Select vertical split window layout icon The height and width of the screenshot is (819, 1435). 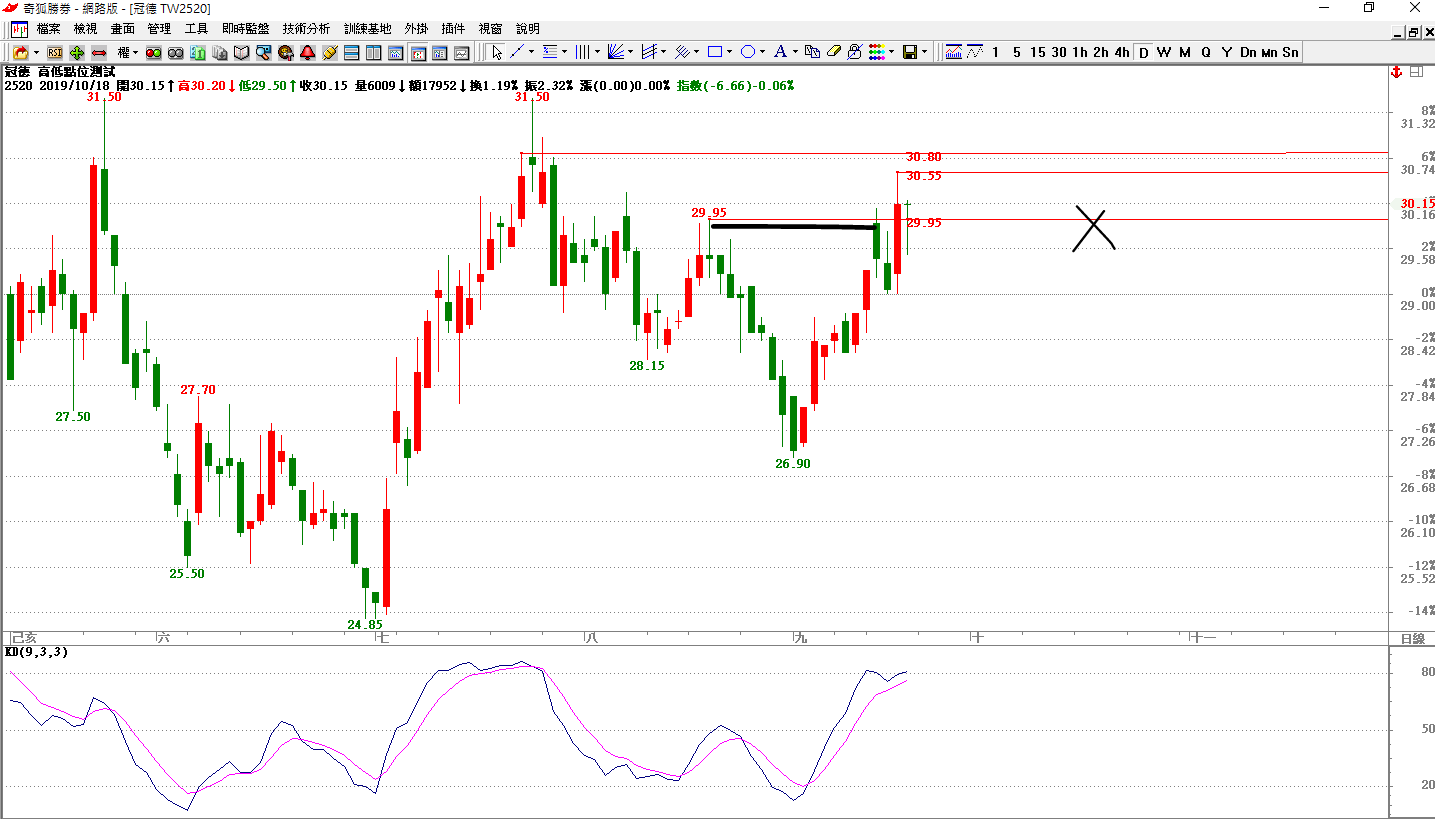374,53
